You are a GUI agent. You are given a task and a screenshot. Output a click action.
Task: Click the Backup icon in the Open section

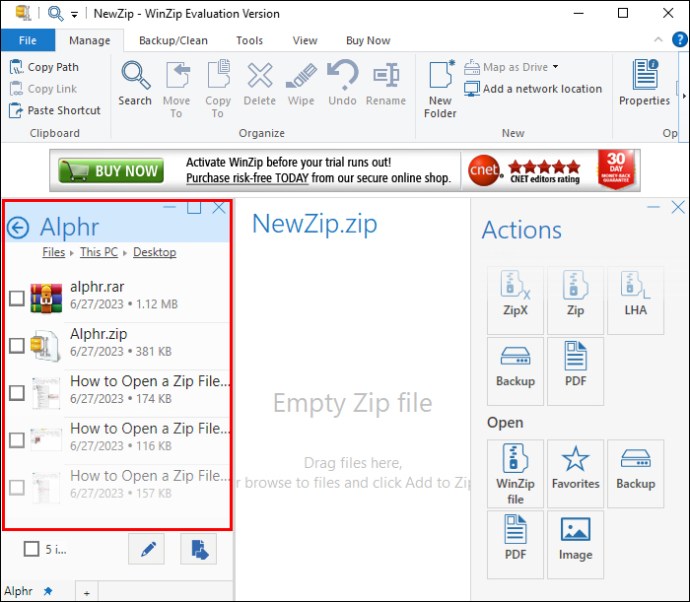point(635,474)
